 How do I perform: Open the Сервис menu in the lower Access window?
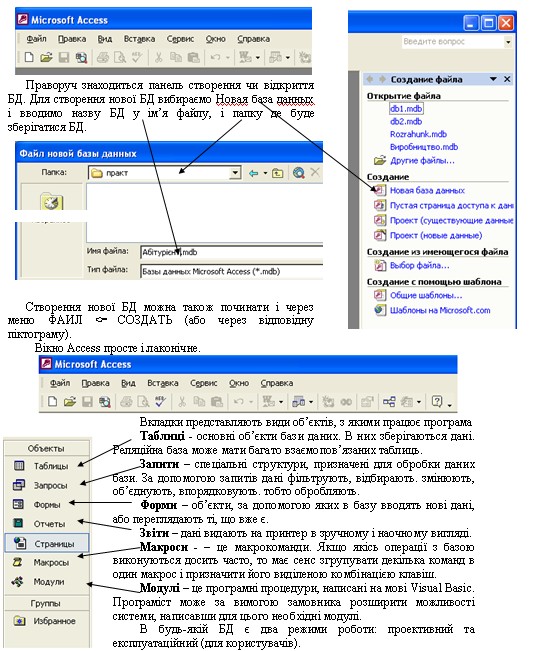(x=204, y=383)
